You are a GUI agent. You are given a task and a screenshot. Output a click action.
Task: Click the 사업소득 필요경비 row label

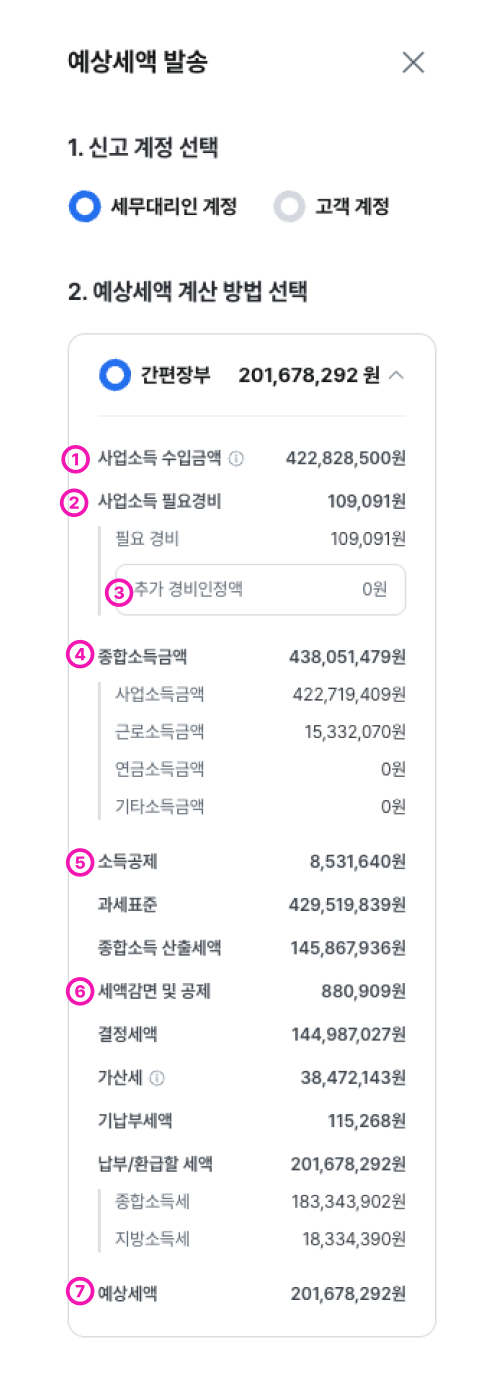159,502
